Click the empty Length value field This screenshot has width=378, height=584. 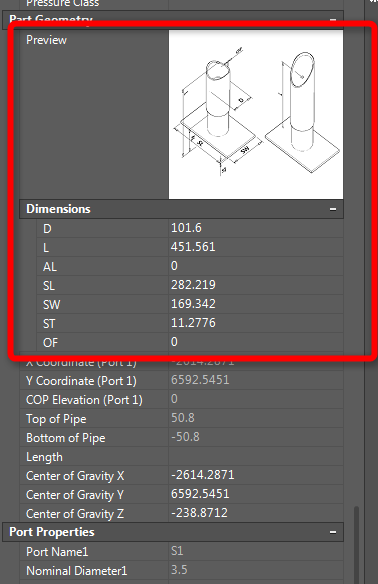[256, 456]
